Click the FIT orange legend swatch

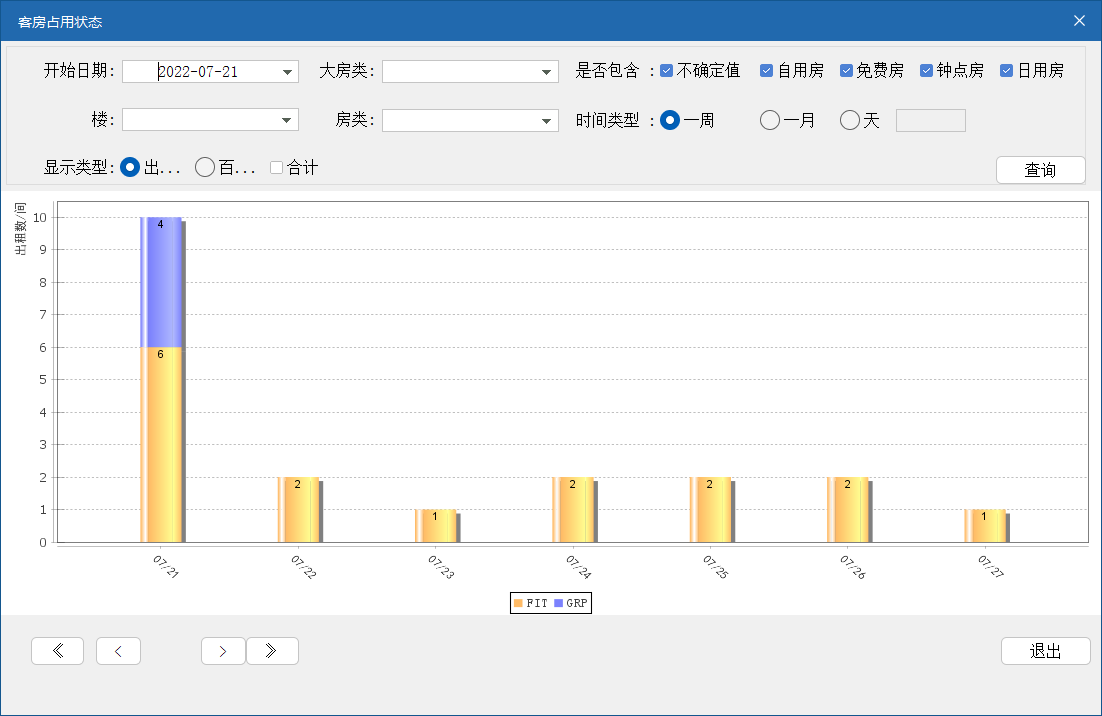pyautogui.click(x=518, y=603)
